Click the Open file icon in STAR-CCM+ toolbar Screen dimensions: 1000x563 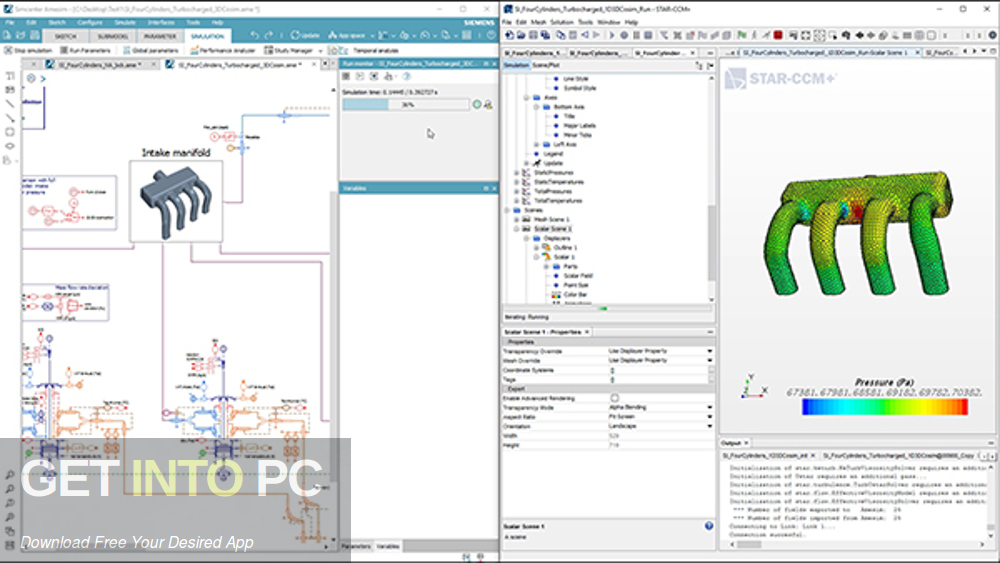521,36
